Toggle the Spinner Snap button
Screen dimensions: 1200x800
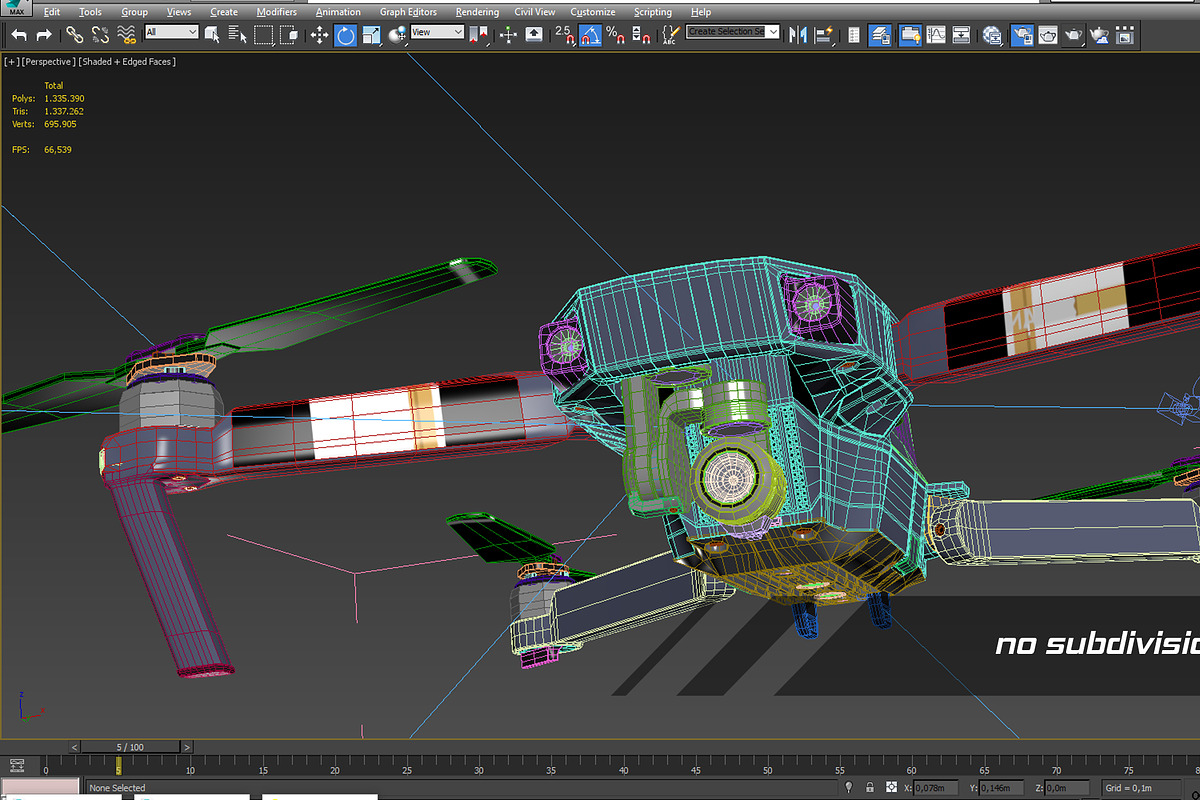click(642, 35)
